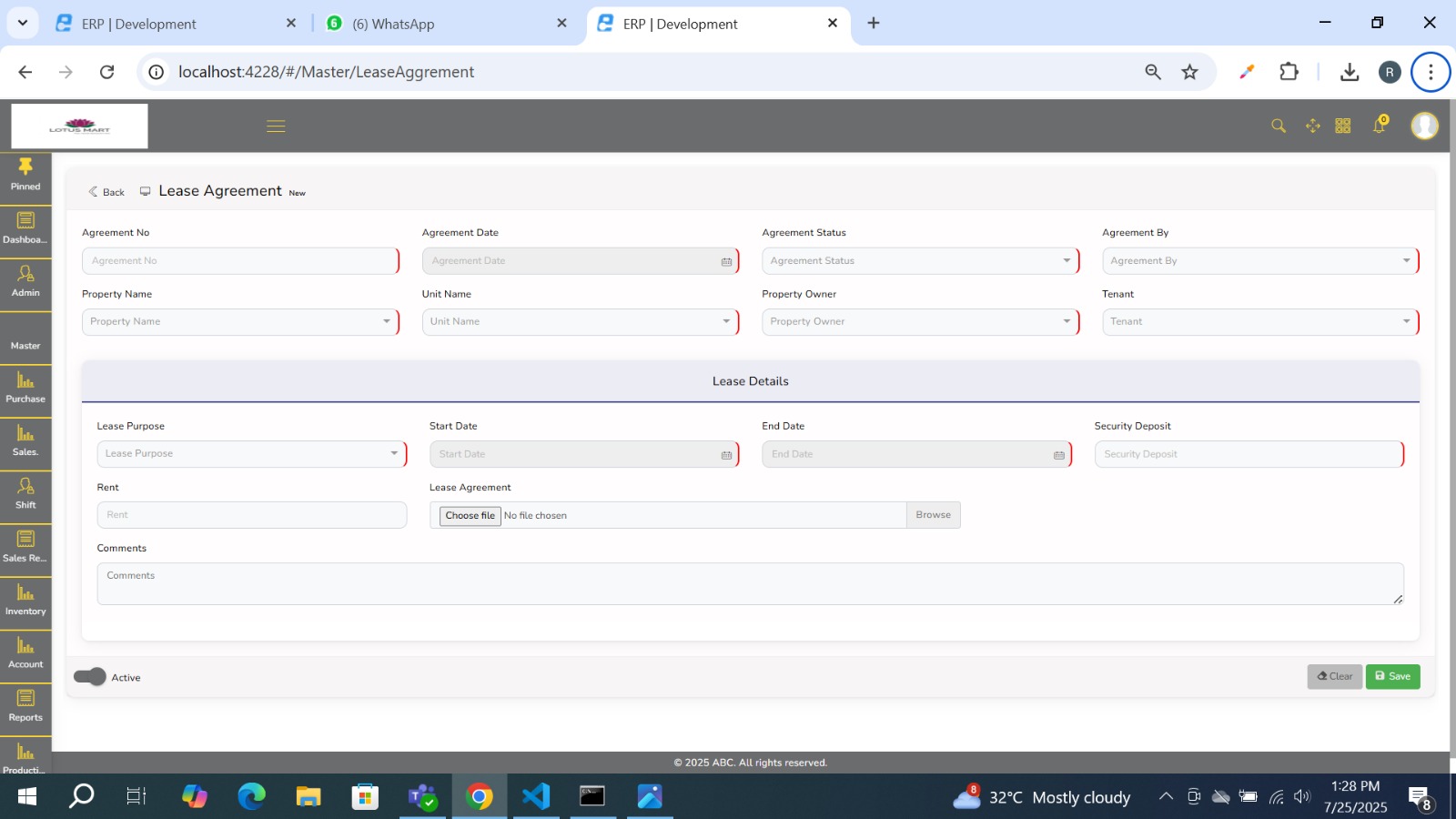This screenshot has width=1456, height=819.
Task: Open Visual Studio Code from the taskbar
Action: click(x=536, y=797)
